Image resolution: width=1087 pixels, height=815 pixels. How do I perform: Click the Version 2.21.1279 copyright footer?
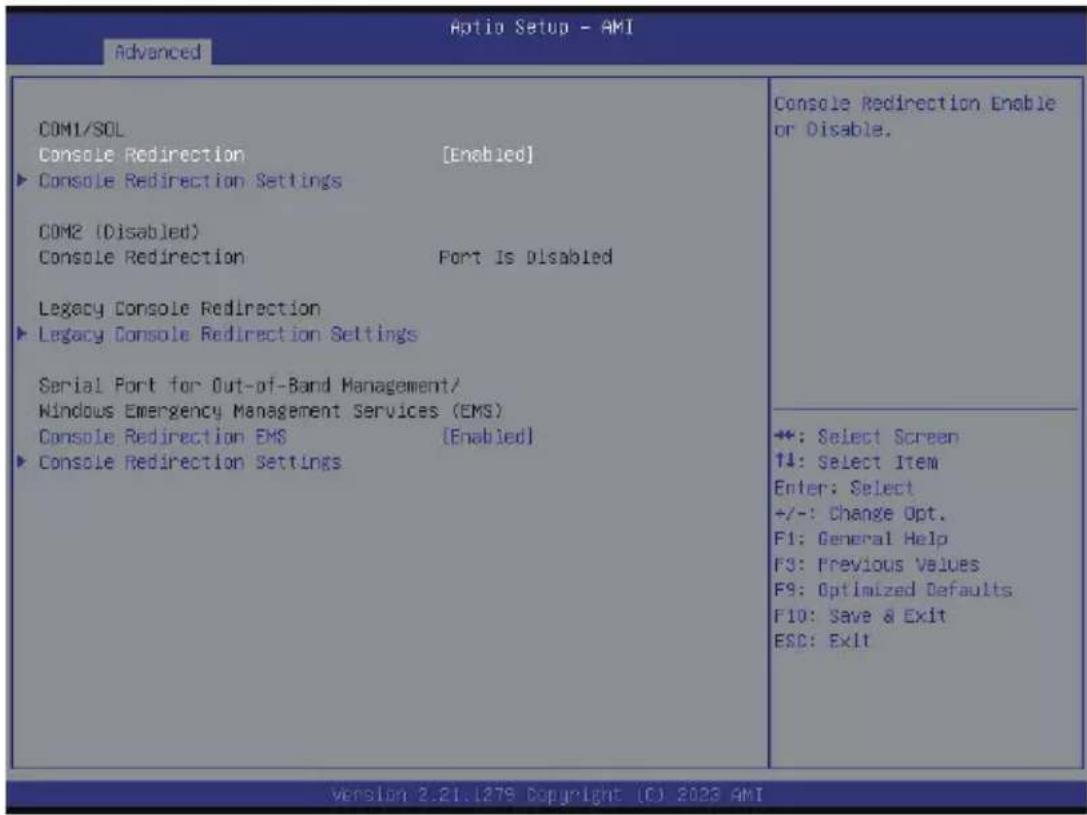point(547,794)
